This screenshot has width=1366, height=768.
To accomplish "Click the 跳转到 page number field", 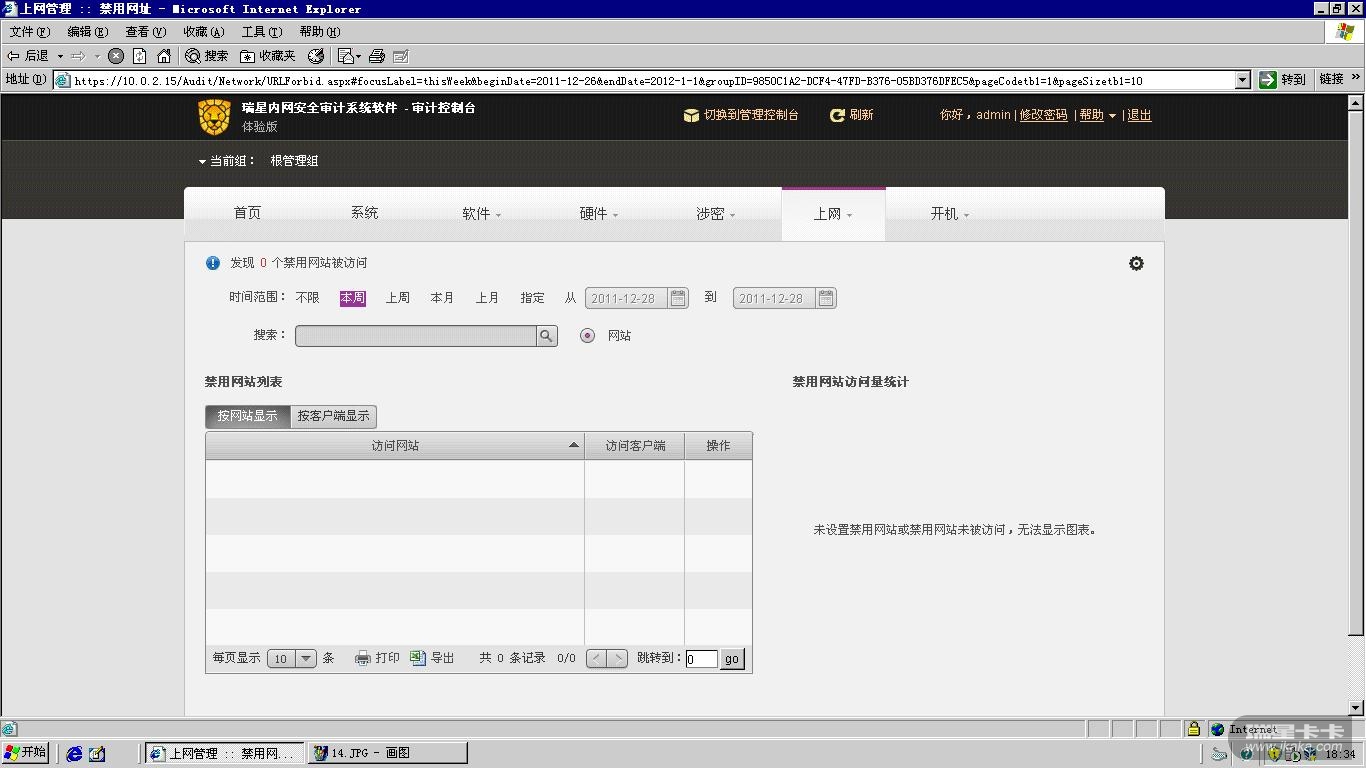I will pos(702,659).
